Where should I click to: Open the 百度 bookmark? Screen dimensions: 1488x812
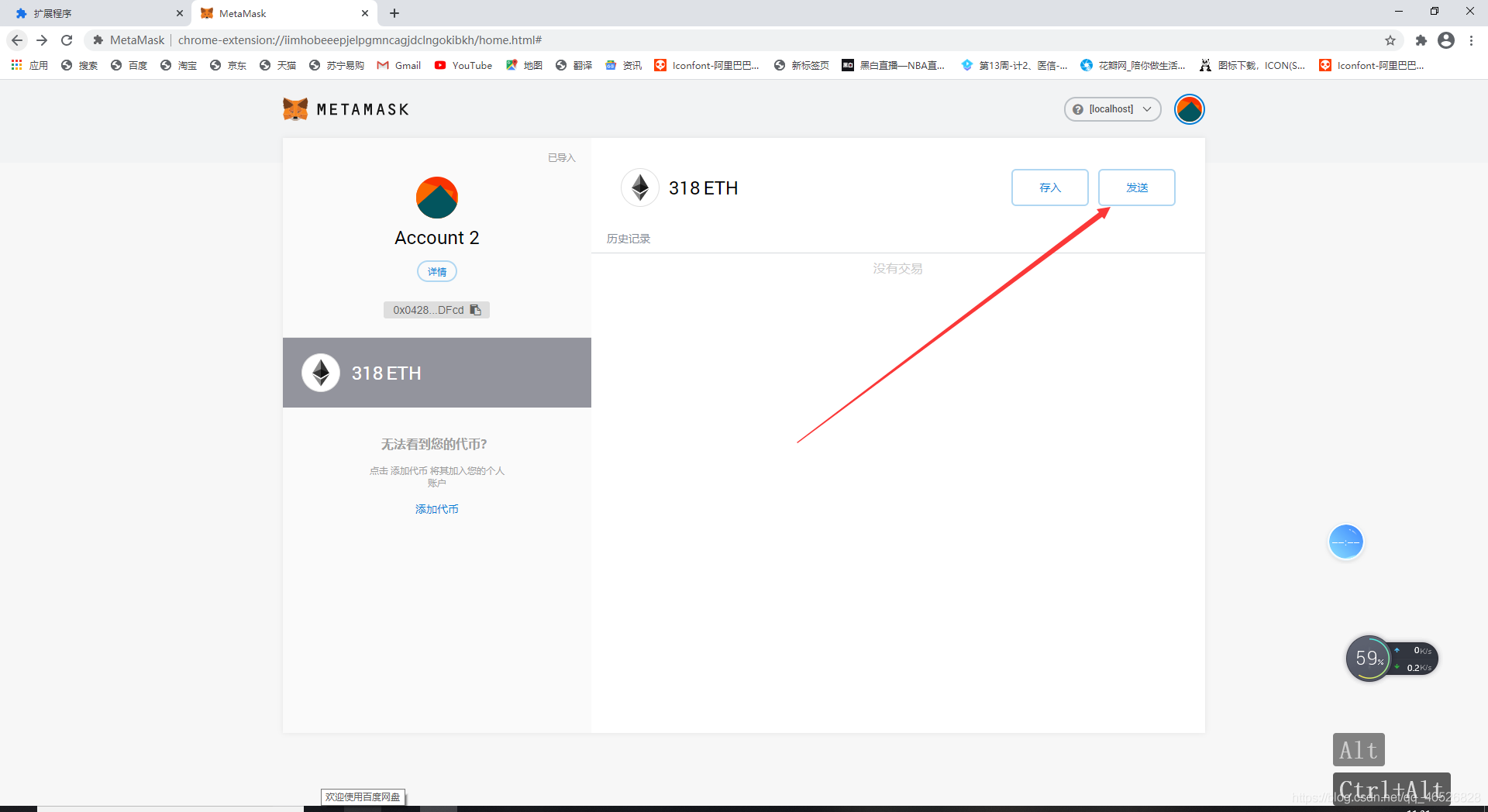point(129,66)
